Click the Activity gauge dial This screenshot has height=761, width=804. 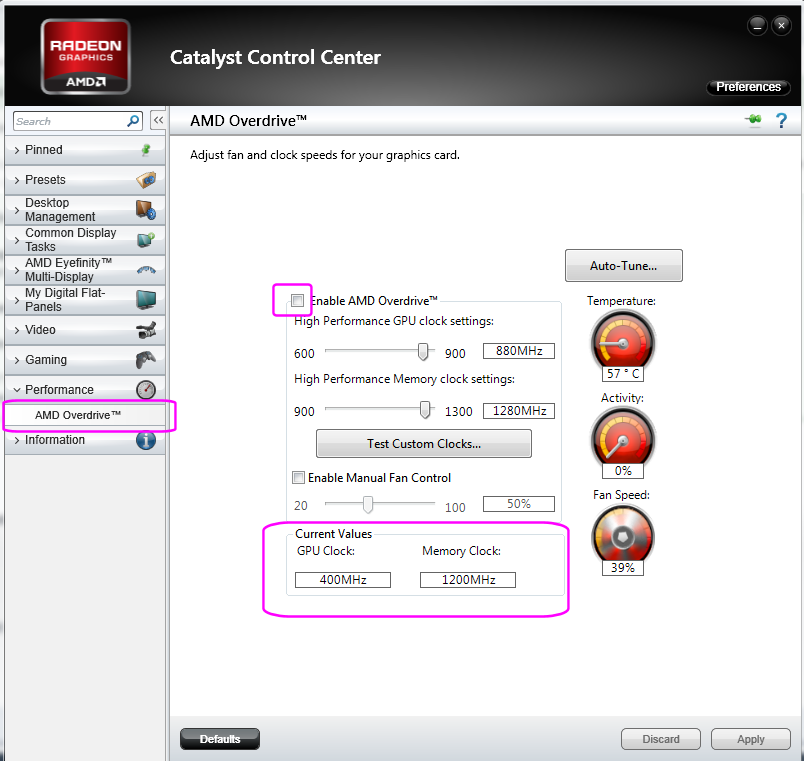[x=622, y=439]
